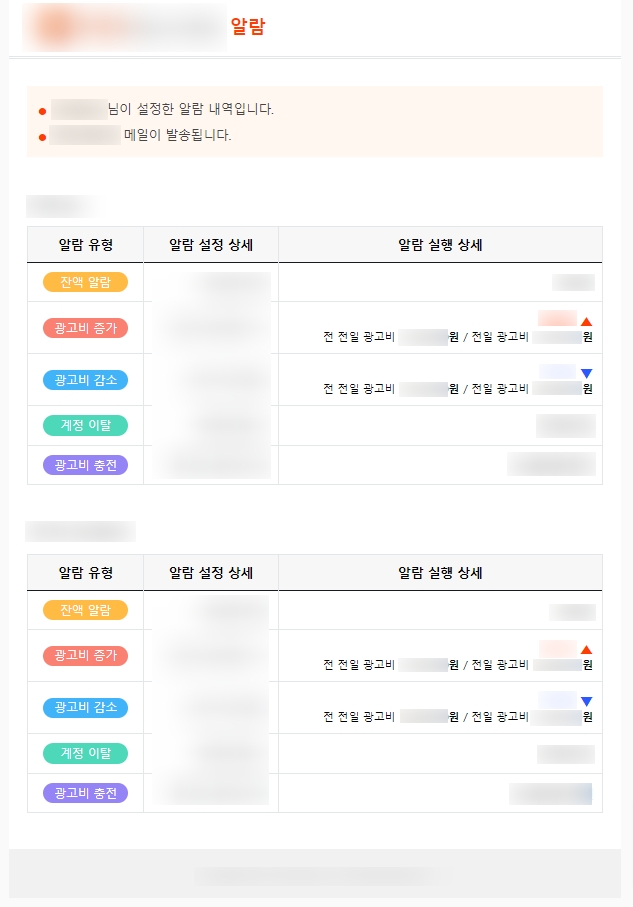Click the orange 알람 page title
This screenshot has width=633, height=907.
click(248, 28)
